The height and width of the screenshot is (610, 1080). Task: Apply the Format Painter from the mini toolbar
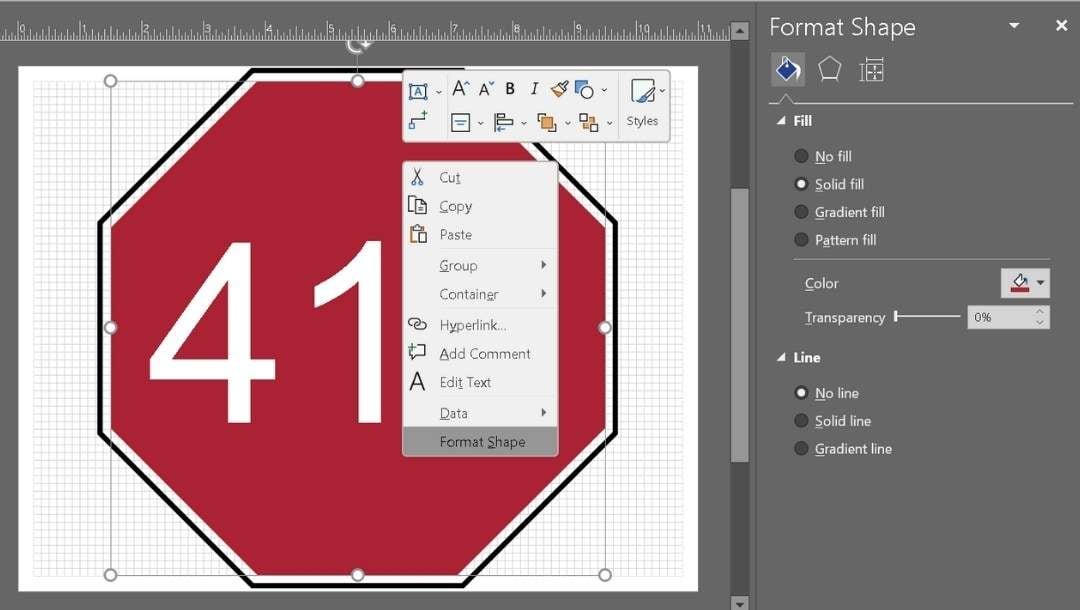[x=559, y=88]
